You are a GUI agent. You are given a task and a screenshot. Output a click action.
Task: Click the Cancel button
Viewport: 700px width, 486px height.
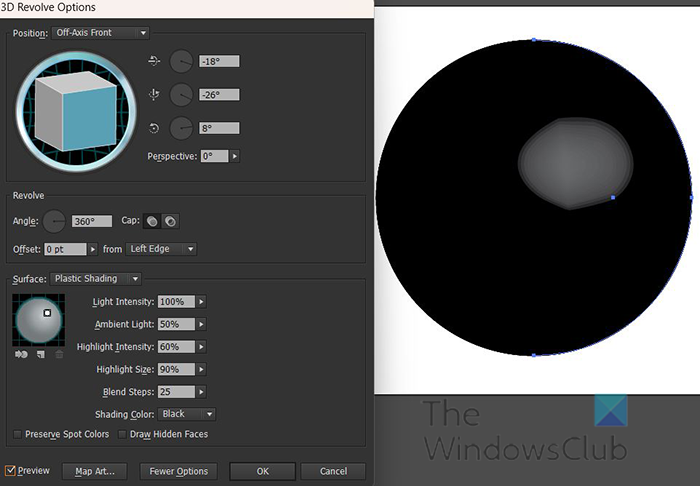click(333, 471)
